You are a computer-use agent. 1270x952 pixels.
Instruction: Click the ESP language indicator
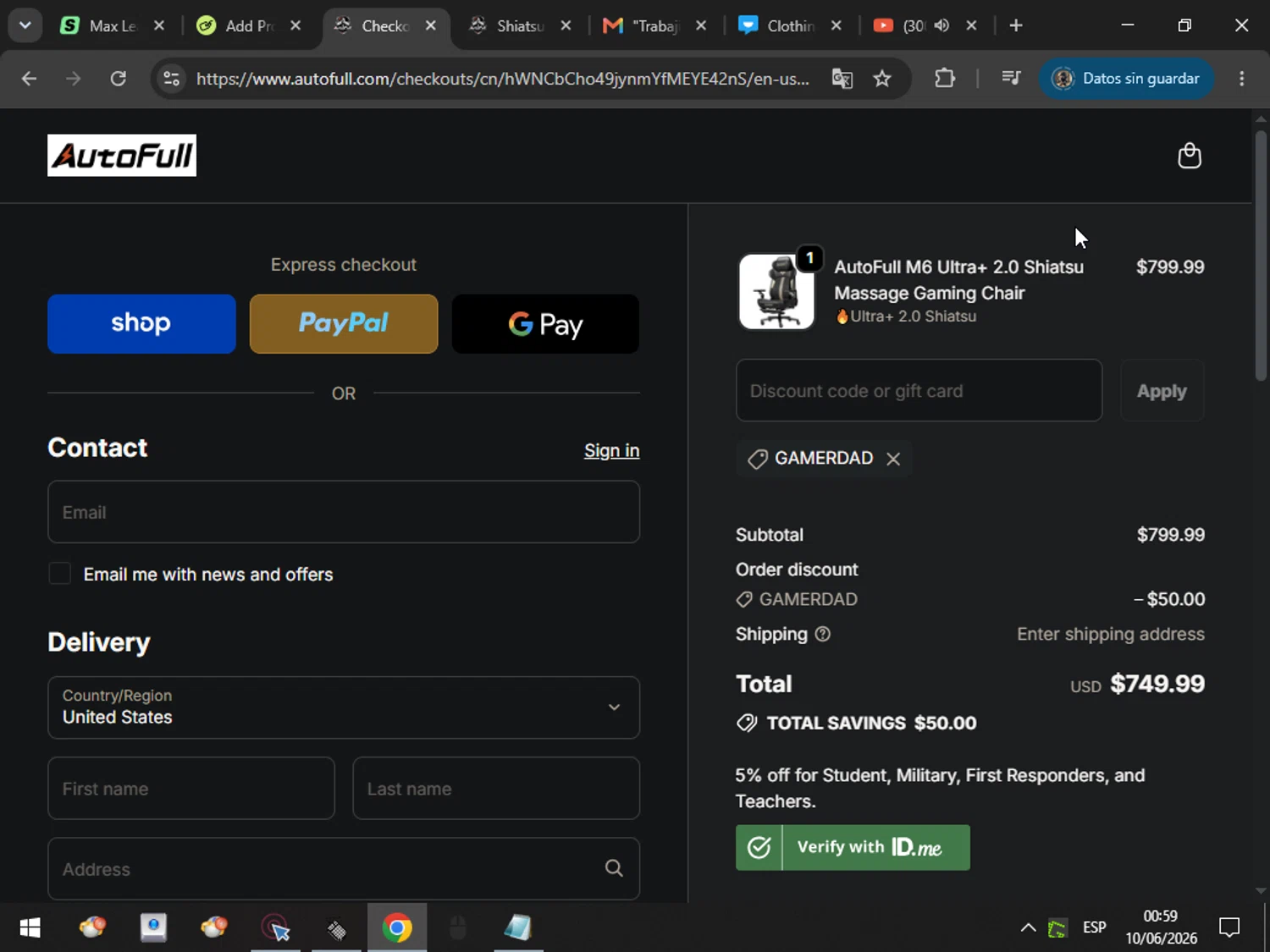pos(1094,927)
